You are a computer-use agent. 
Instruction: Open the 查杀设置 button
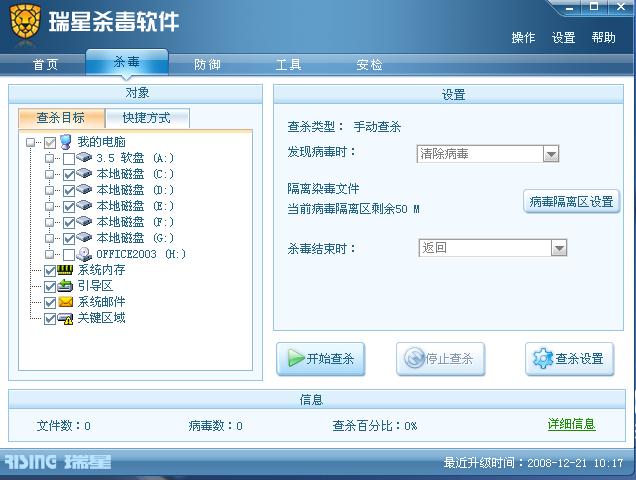[x=569, y=359]
